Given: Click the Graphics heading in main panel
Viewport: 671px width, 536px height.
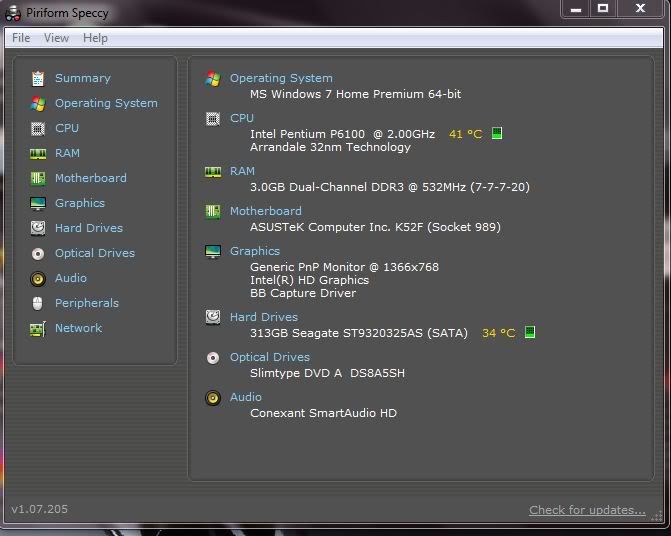Looking at the screenshot, I should click(x=255, y=251).
